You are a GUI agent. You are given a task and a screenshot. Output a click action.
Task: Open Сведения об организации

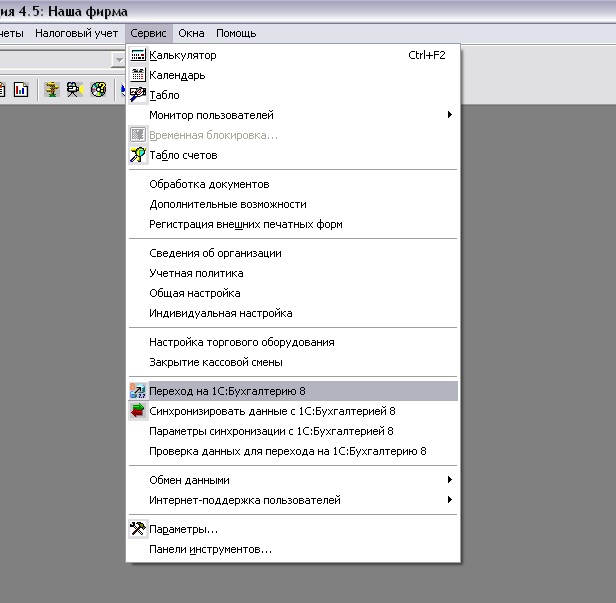pos(293,253)
